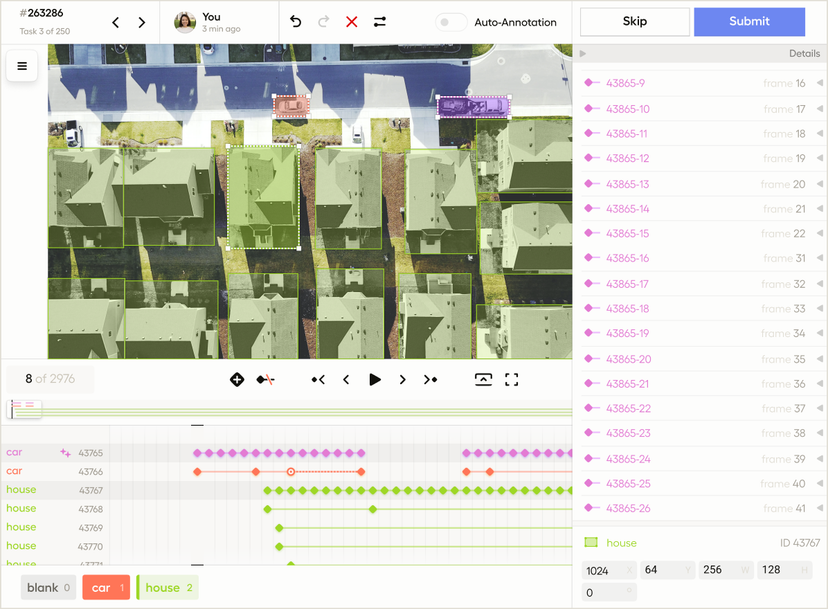This screenshot has width=828, height=609.
Task: Skip the current annotation task
Action: (x=634, y=21)
